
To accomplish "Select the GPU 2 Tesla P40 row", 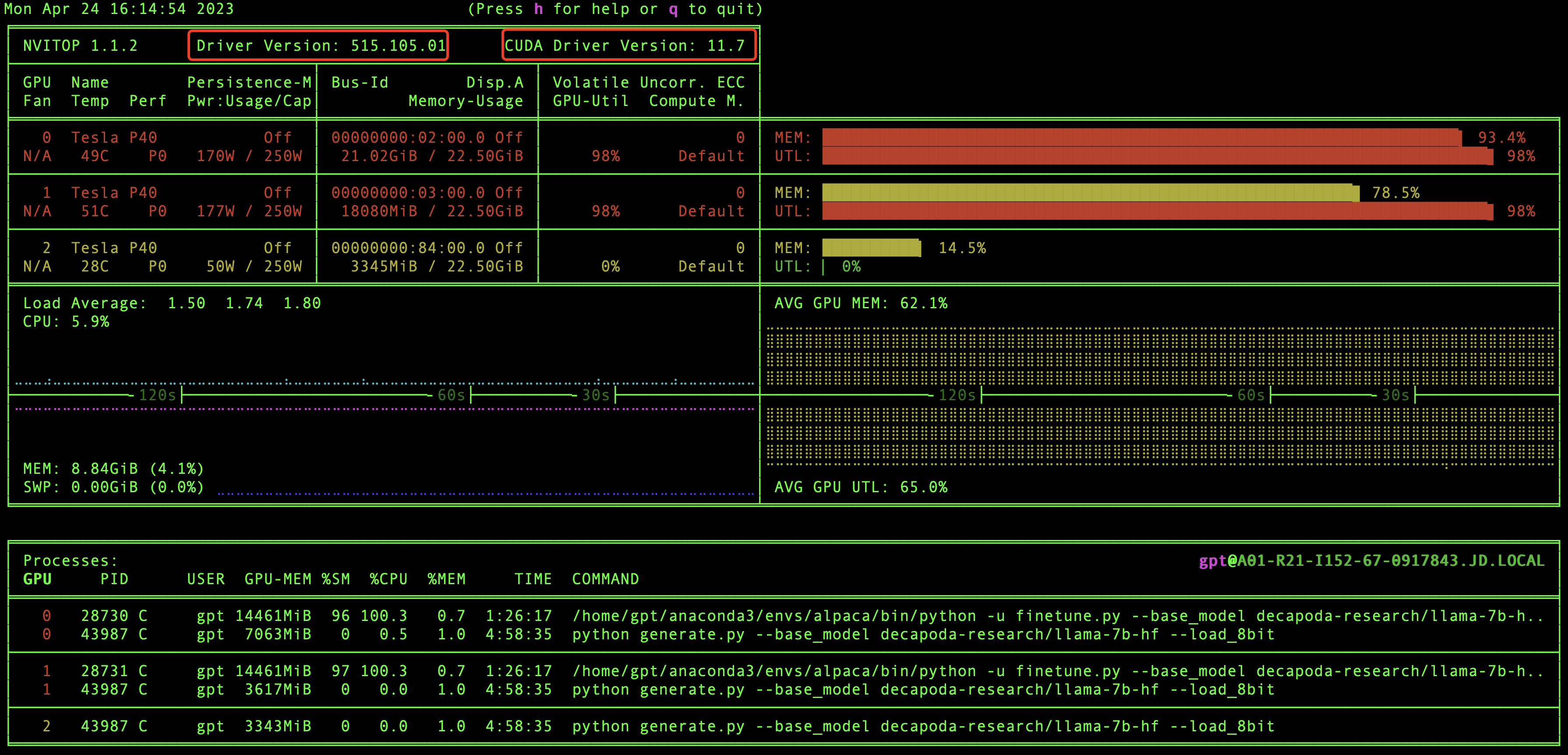I will (114, 248).
